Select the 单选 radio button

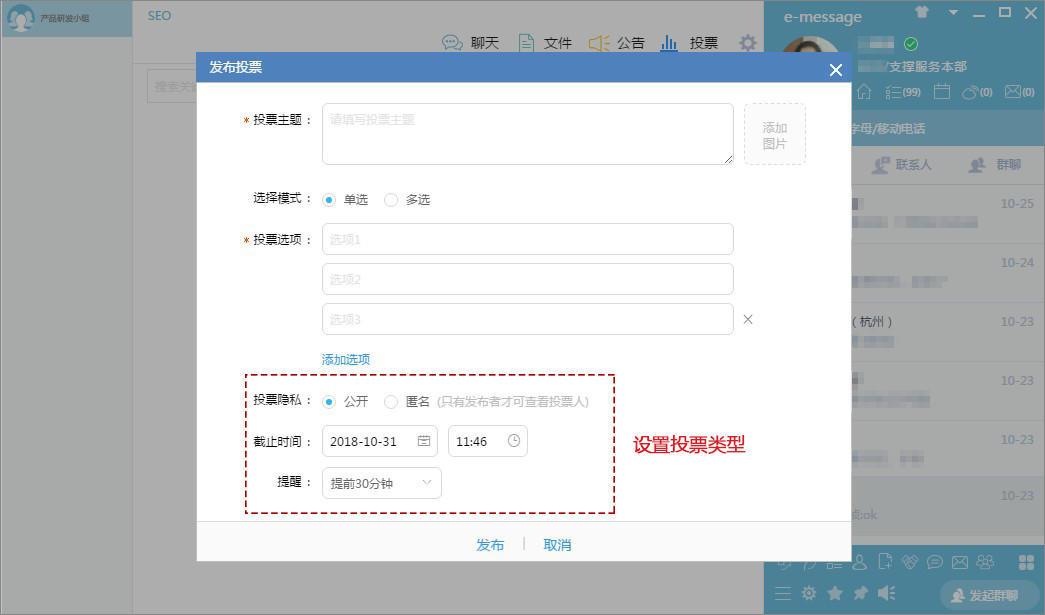click(x=329, y=200)
